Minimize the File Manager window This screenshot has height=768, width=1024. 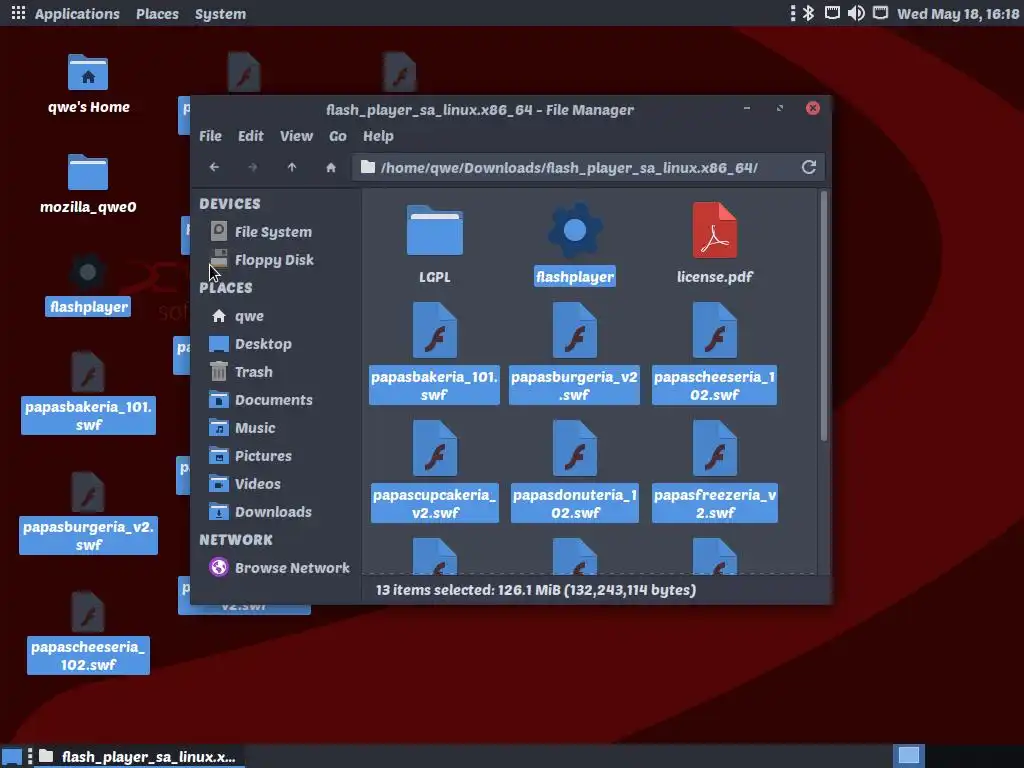(746, 108)
